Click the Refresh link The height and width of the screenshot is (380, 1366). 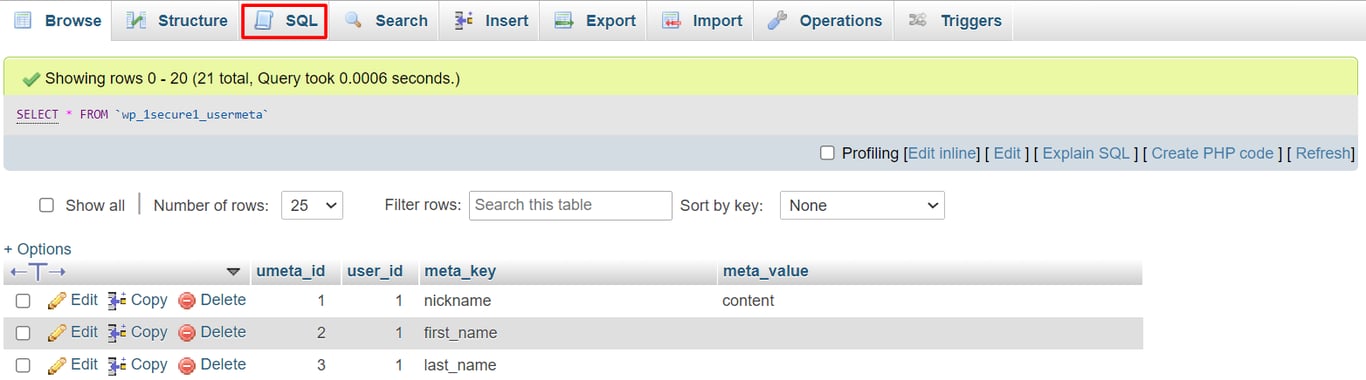pos(1323,153)
